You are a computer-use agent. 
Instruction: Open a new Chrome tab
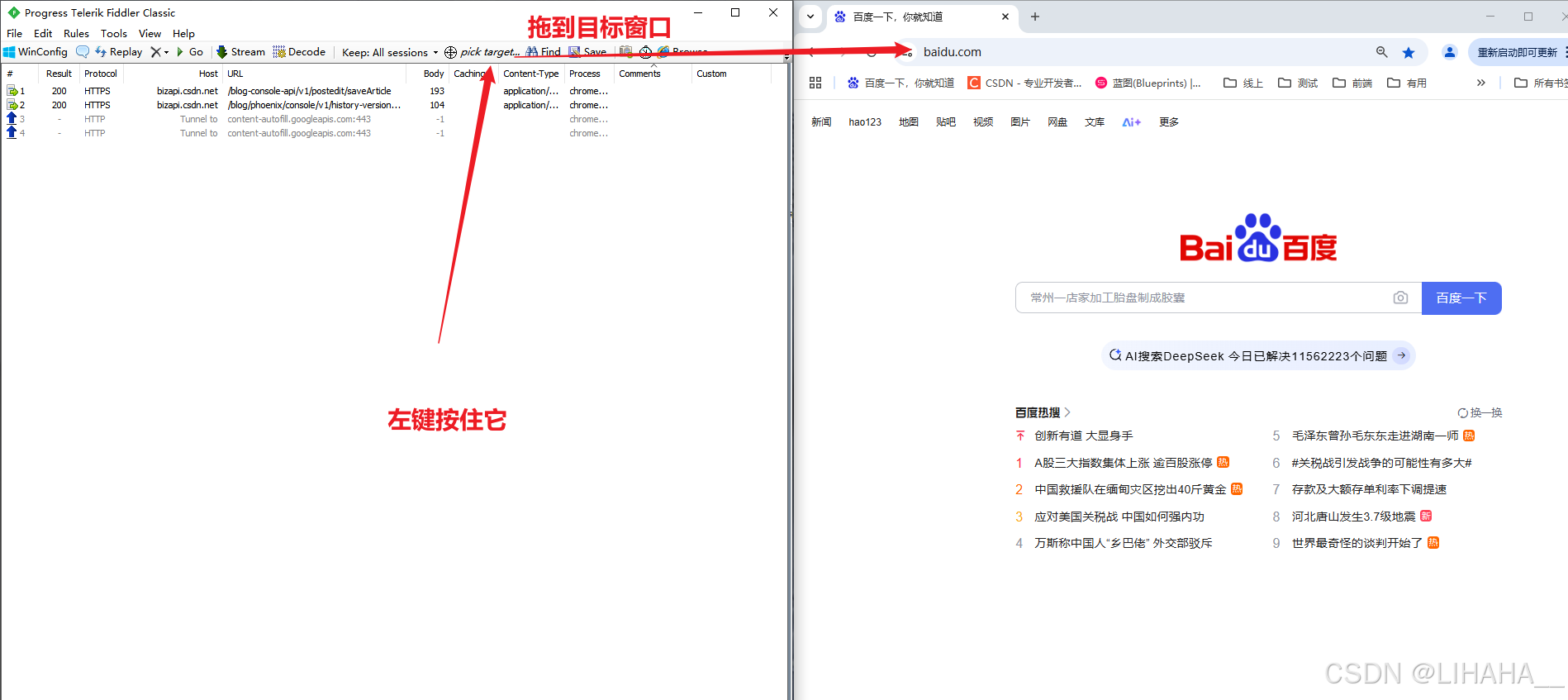click(1035, 17)
